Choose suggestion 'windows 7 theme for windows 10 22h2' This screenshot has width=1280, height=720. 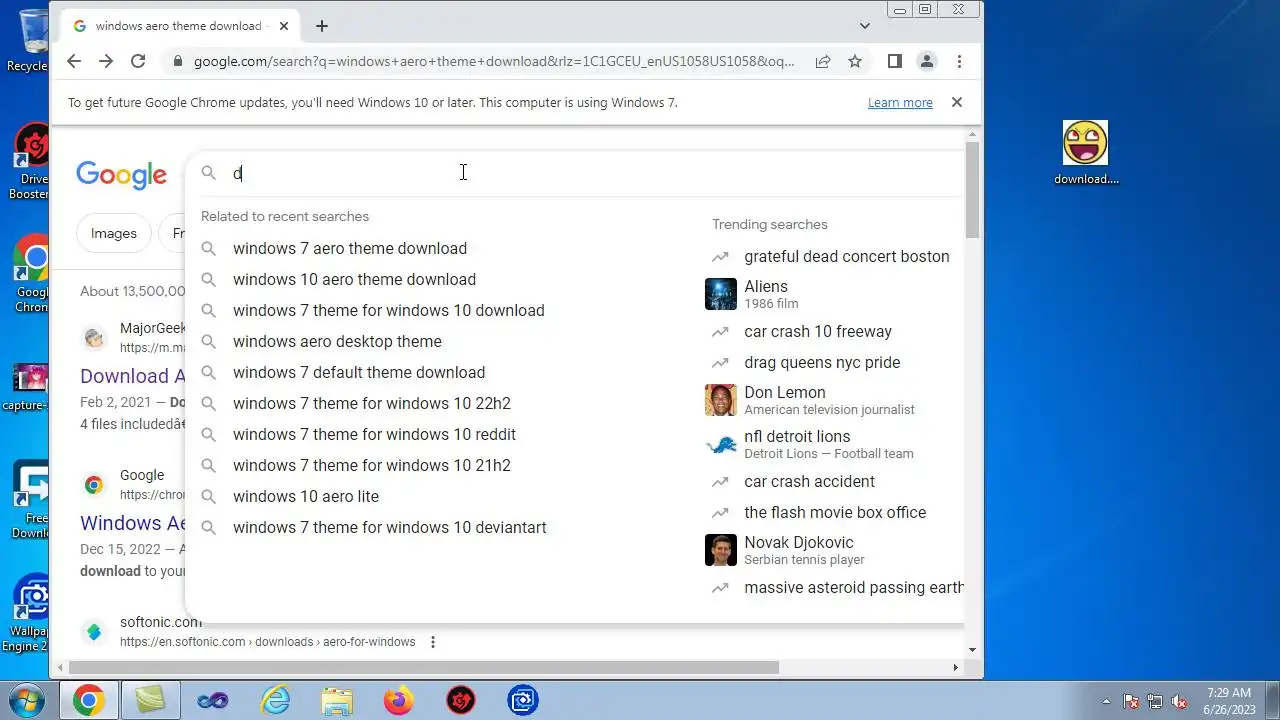pos(372,403)
